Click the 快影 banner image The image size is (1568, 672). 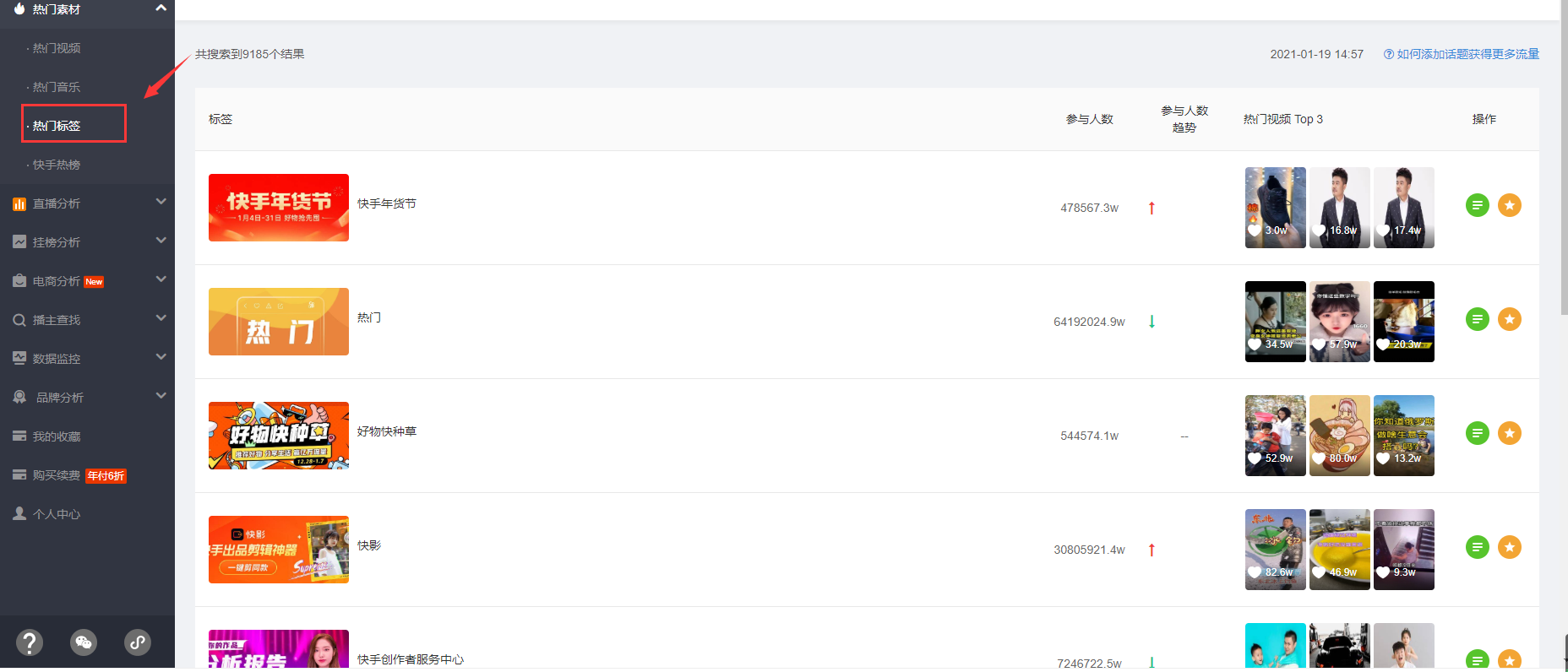(279, 550)
